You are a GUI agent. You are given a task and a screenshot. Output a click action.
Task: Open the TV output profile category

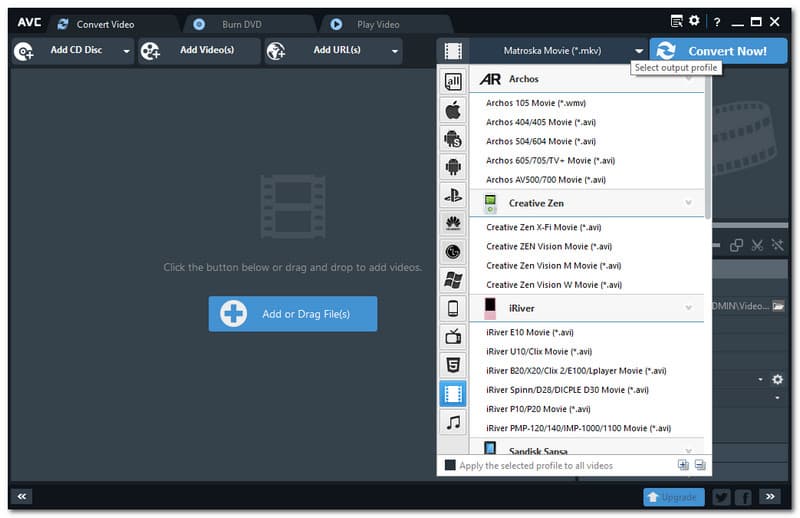point(453,337)
